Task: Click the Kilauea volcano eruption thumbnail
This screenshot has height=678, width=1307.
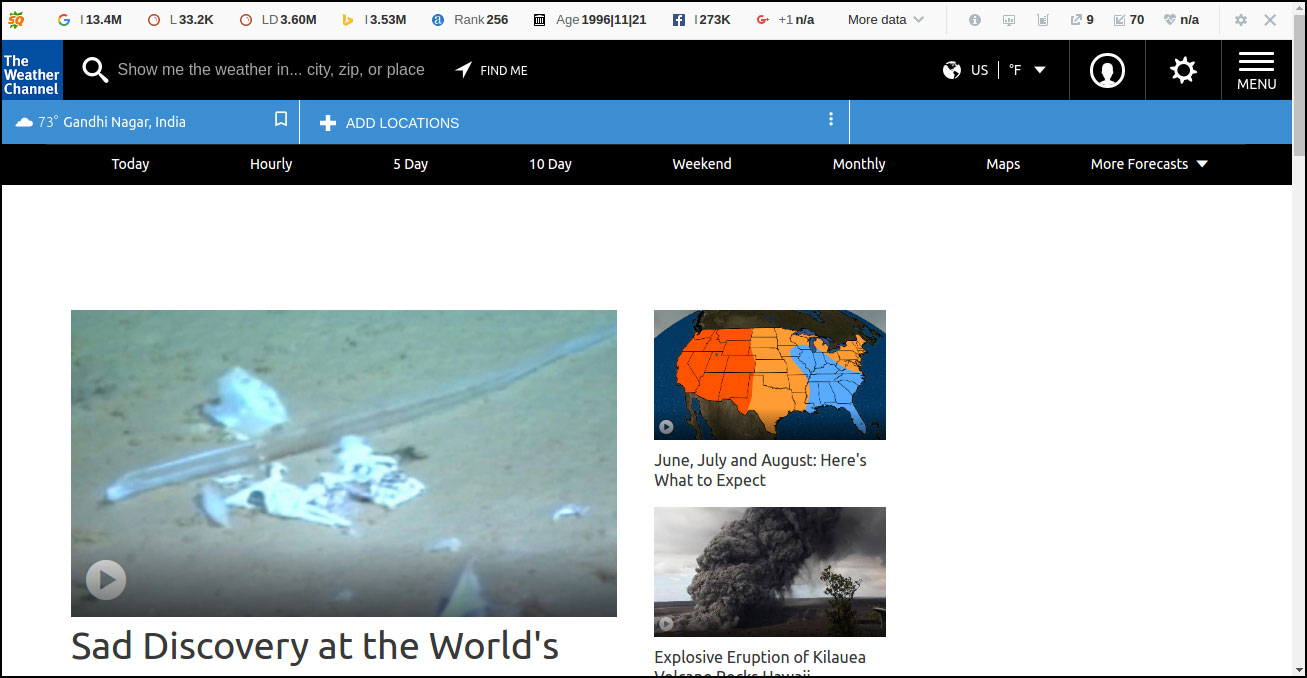Action: pyautogui.click(x=770, y=572)
